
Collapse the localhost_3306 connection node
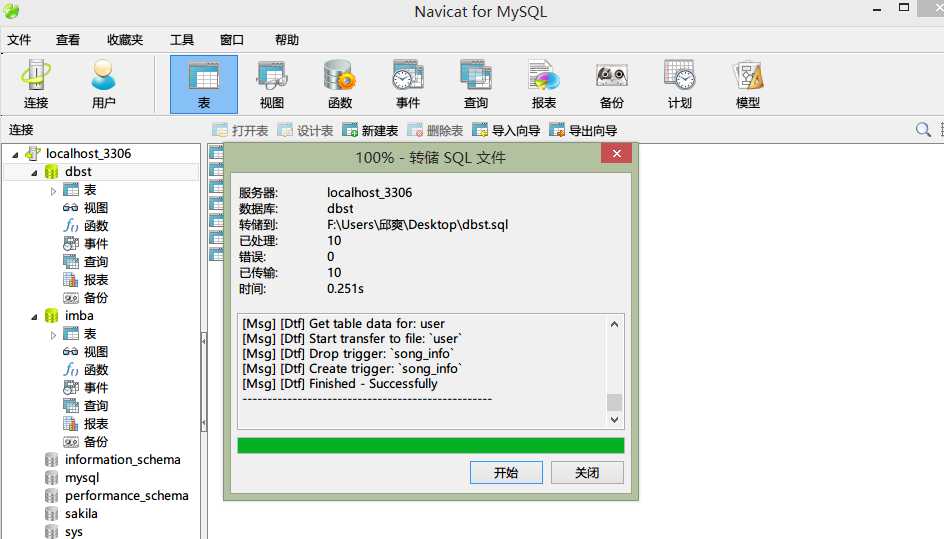click(x=15, y=155)
